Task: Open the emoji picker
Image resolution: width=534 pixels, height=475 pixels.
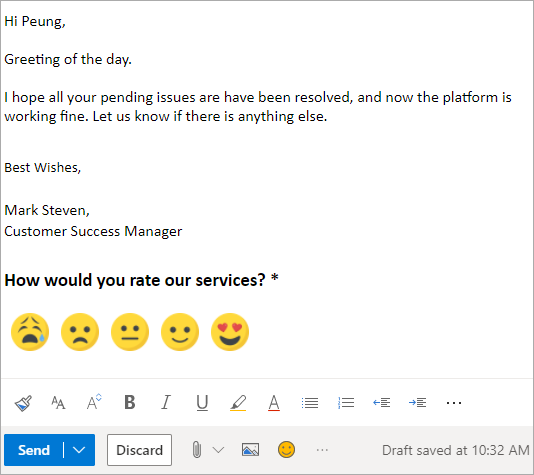Action: tap(286, 449)
